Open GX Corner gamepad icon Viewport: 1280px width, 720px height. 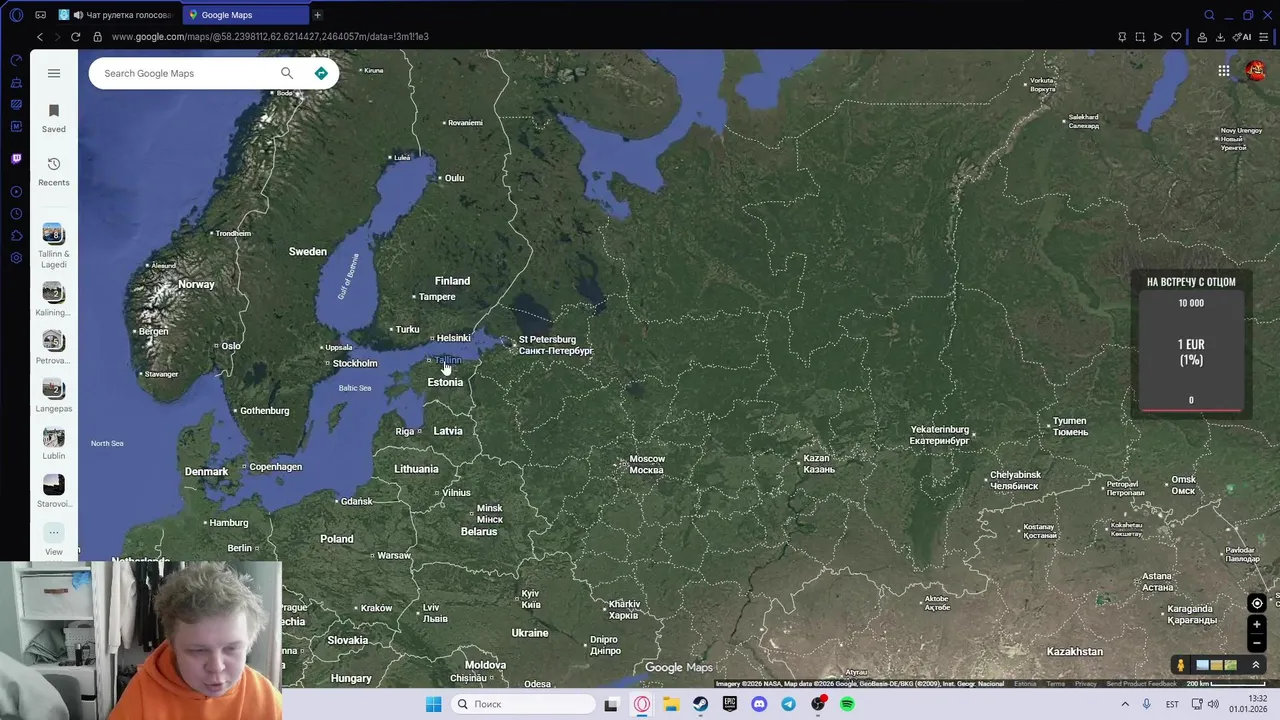[x=40, y=15]
